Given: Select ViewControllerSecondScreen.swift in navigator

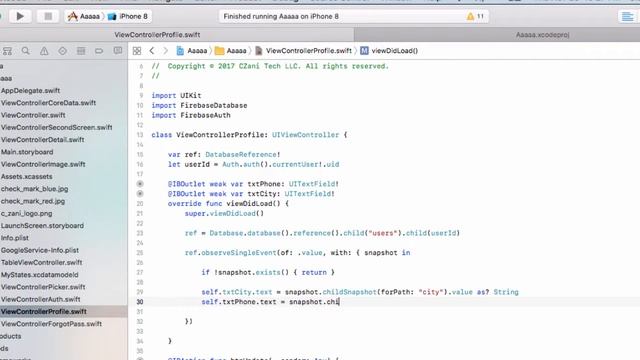Looking at the screenshot, I should pyautogui.click(x=56, y=127).
